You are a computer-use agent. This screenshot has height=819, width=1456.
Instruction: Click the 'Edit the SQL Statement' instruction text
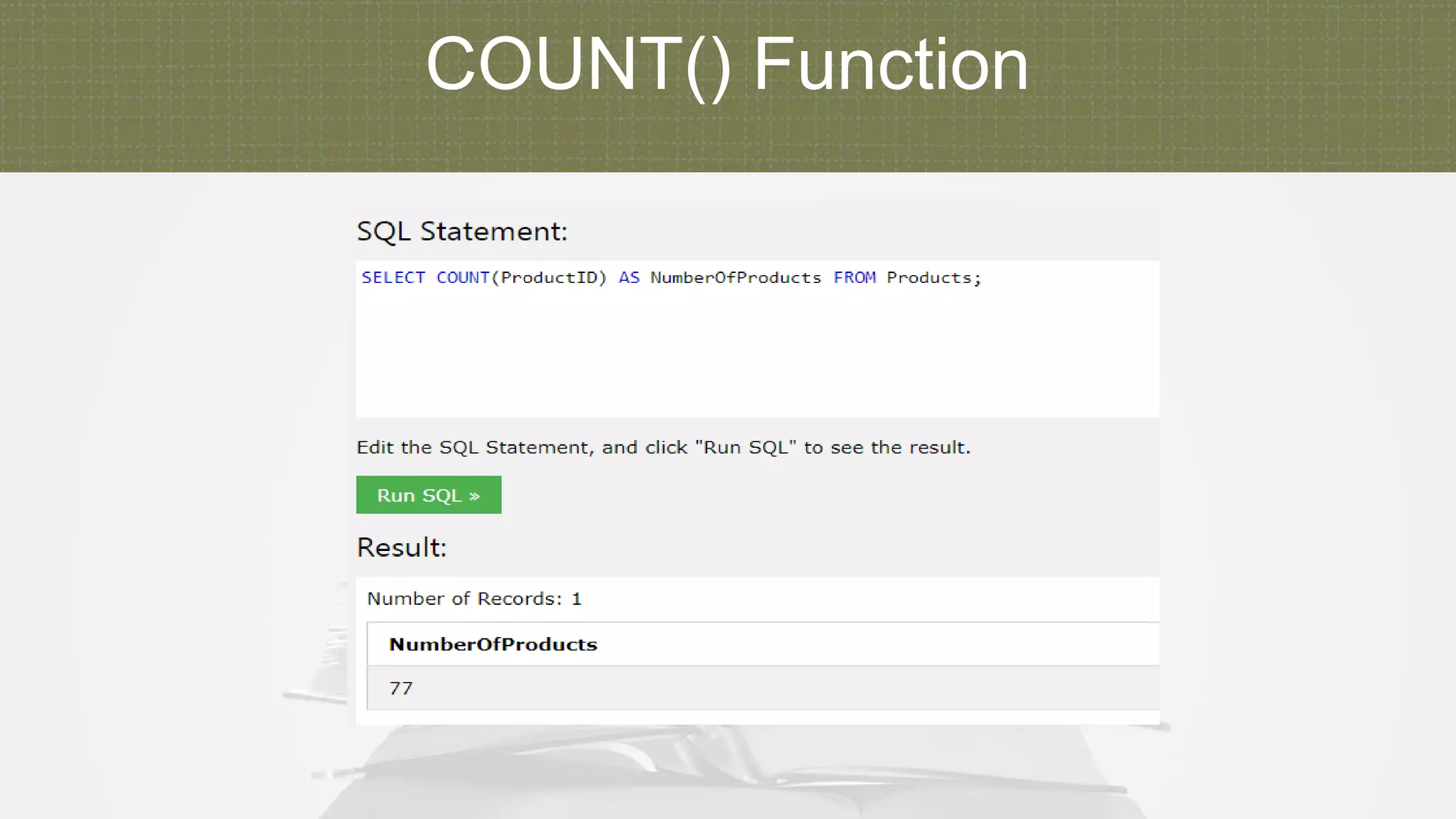[x=663, y=447]
